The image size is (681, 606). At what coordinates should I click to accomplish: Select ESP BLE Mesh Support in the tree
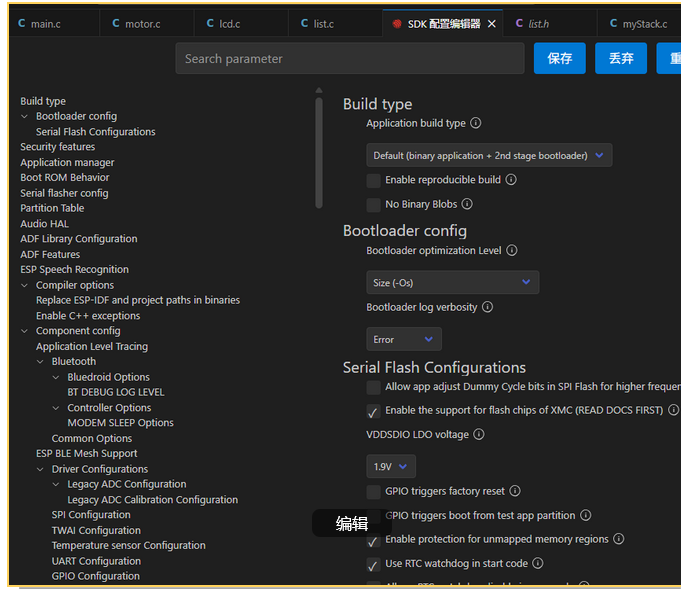click(x=86, y=454)
